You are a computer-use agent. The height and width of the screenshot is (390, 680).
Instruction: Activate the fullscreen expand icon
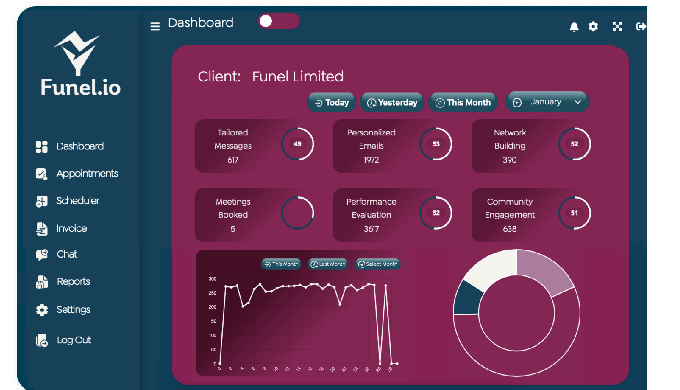point(617,27)
